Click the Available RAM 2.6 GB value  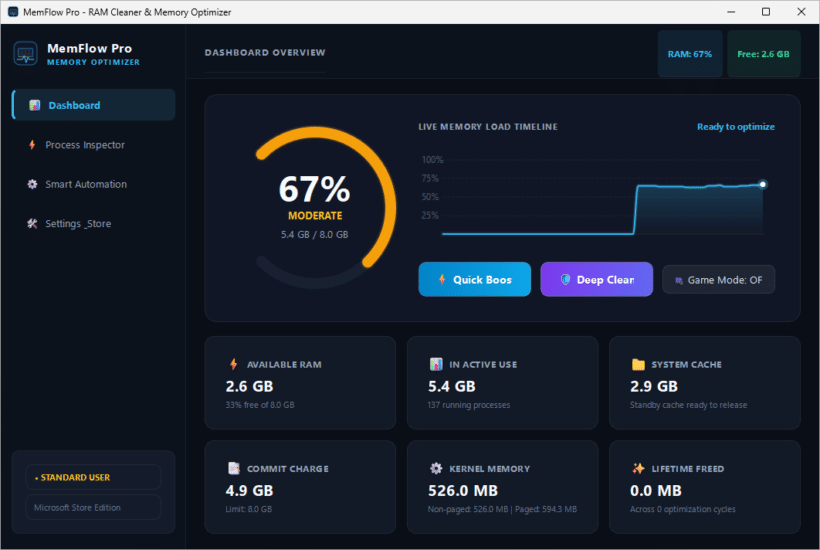coord(249,386)
